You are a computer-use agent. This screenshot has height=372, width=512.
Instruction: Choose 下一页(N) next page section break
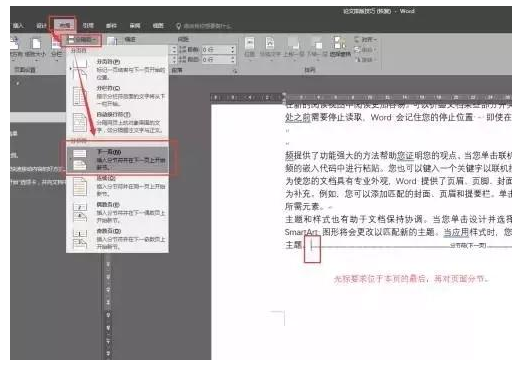[x=117, y=159]
